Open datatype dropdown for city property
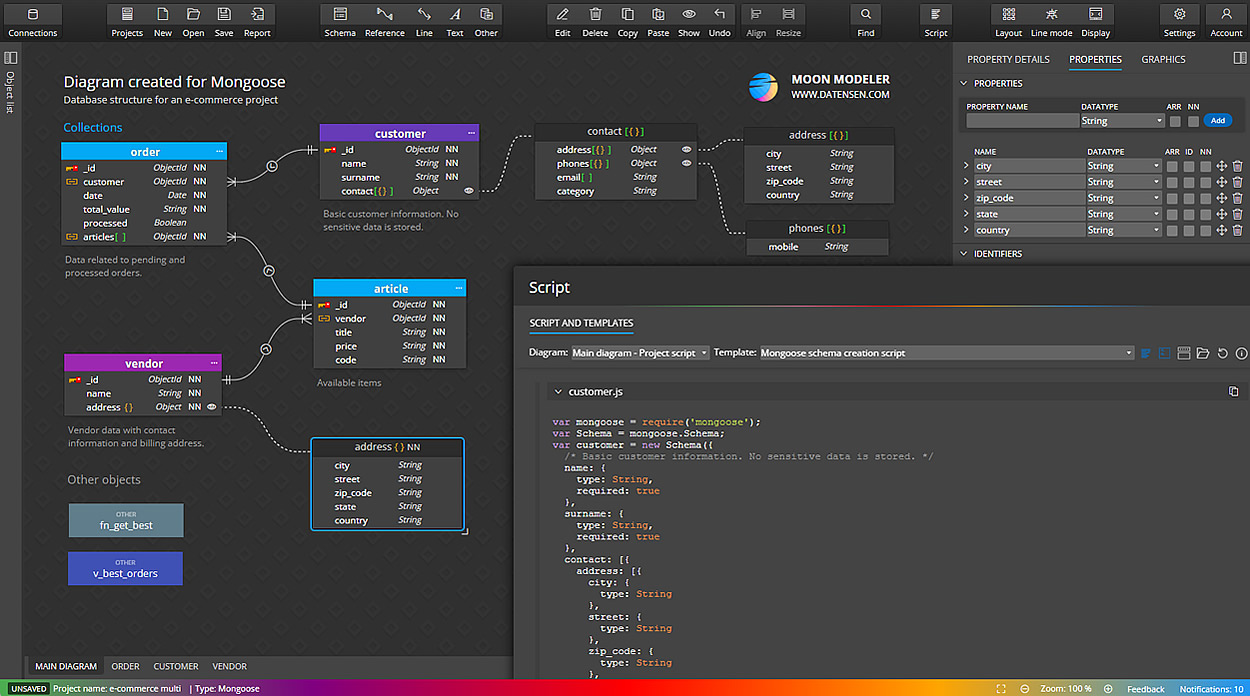 [x=1123, y=166]
